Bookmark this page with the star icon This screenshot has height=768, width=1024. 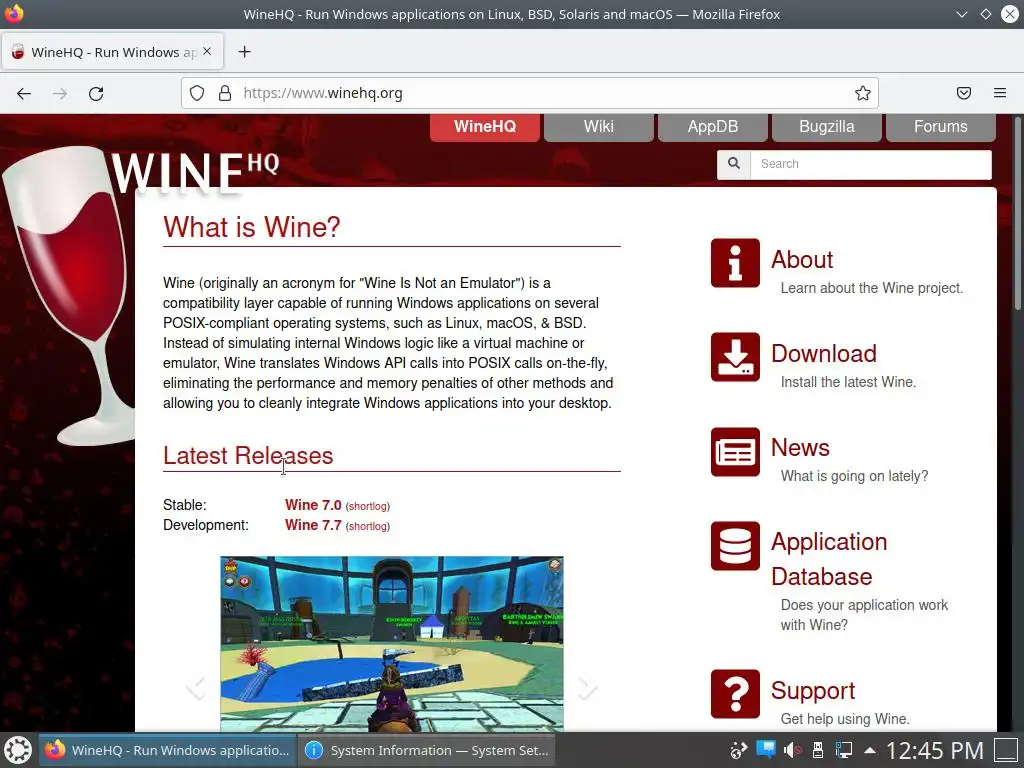863,93
